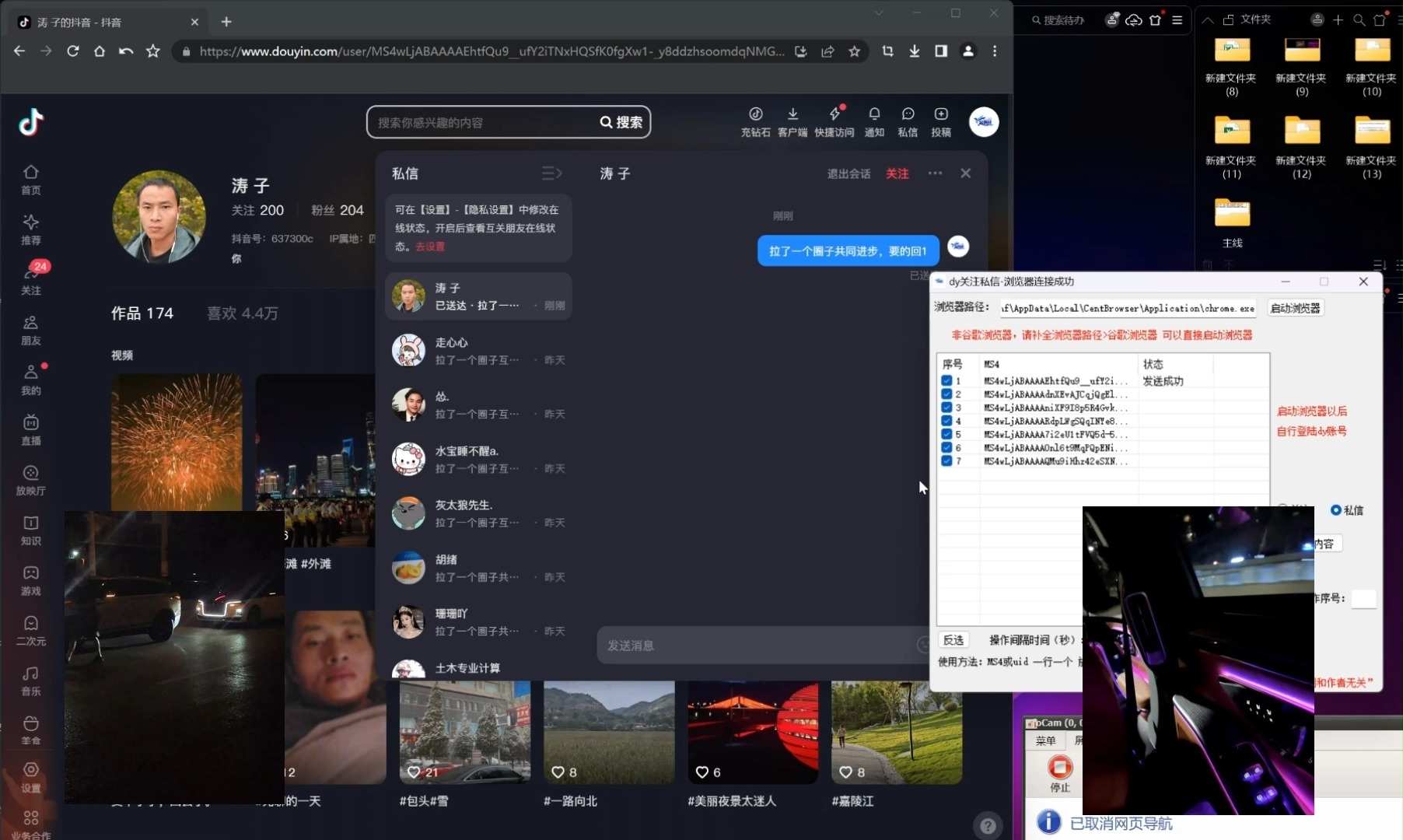Screen dimensions: 1403x840
Task: Open the 我的 profile sidebar item
Action: pyautogui.click(x=30, y=380)
